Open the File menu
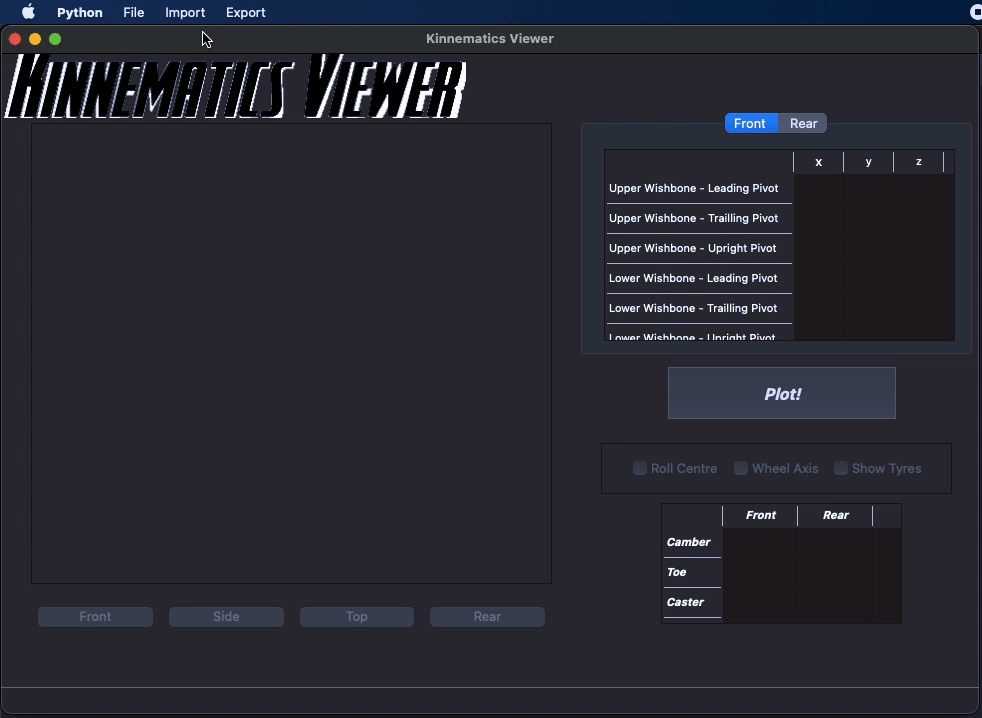Screen dimensions: 982x718 click(x=133, y=12)
